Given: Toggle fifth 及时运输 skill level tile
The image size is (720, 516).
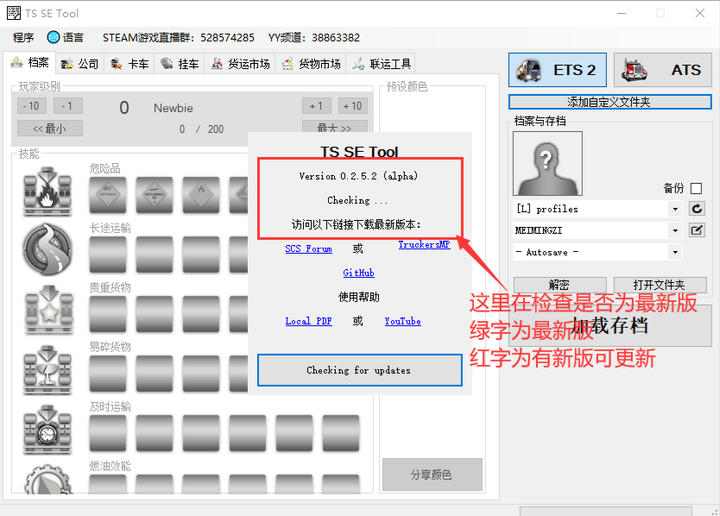Looking at the screenshot, I should 294,433.
